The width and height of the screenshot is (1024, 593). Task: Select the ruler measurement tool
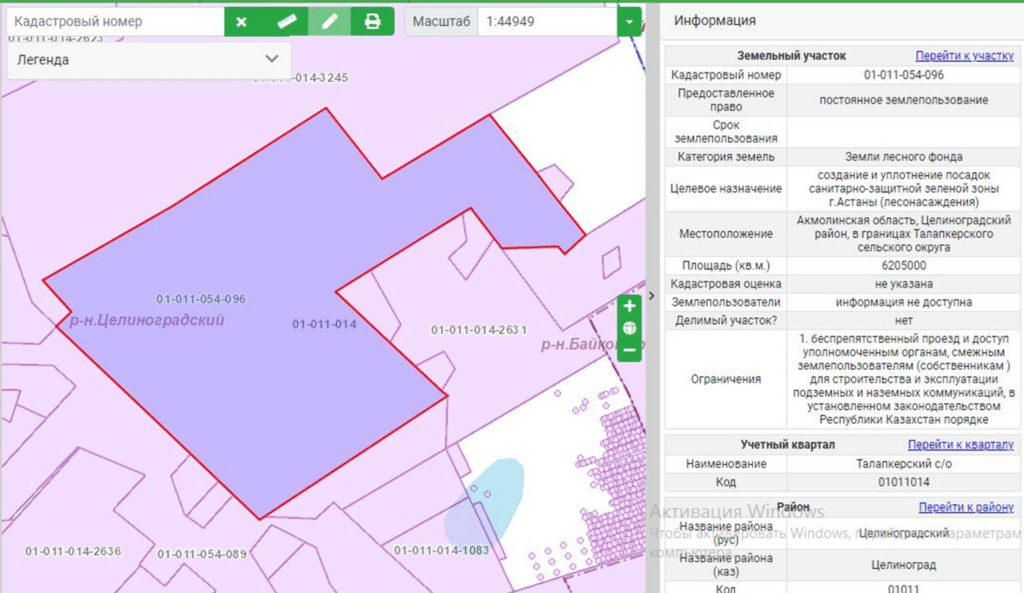coord(287,22)
